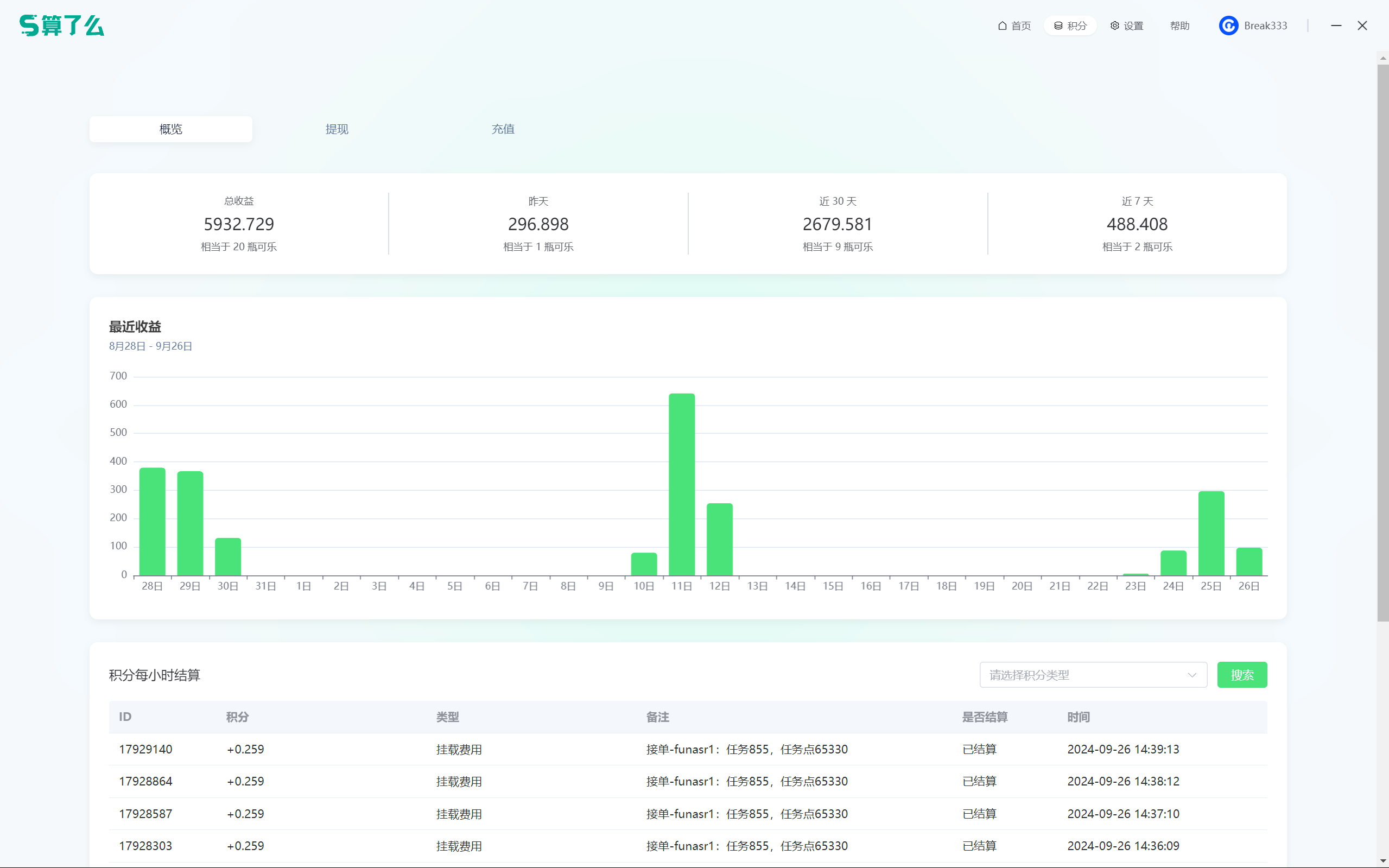Click the vertical scrollbar thumb
The height and width of the screenshot is (868, 1389).
[1382, 342]
